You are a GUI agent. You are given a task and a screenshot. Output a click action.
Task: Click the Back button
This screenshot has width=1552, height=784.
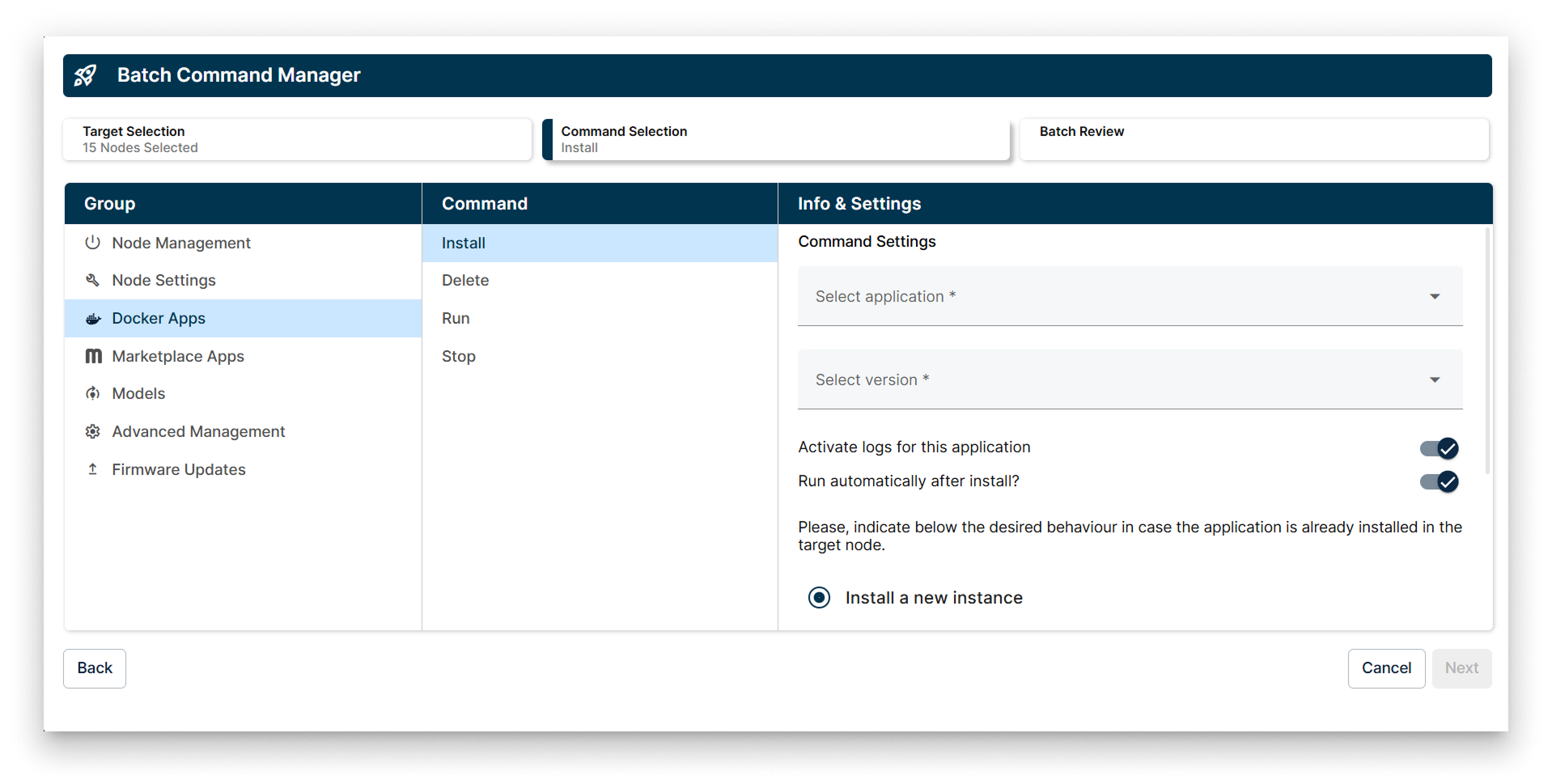94,667
